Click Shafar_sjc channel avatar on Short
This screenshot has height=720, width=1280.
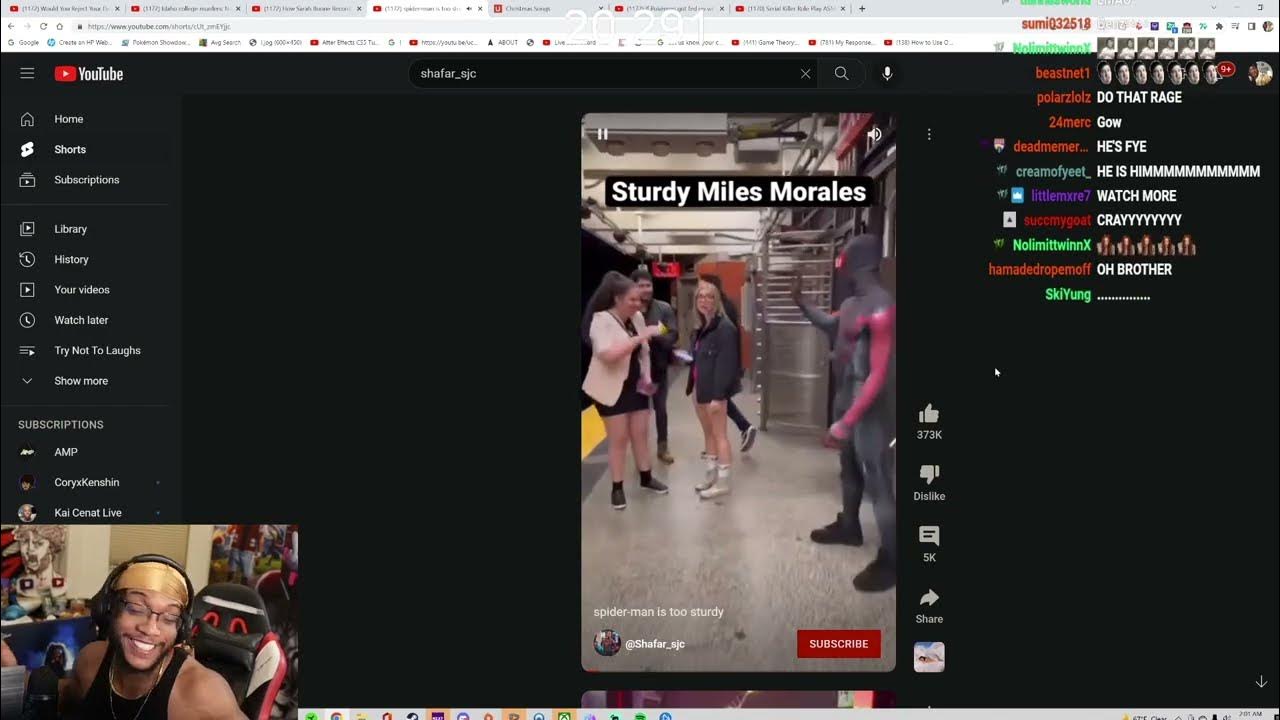607,643
